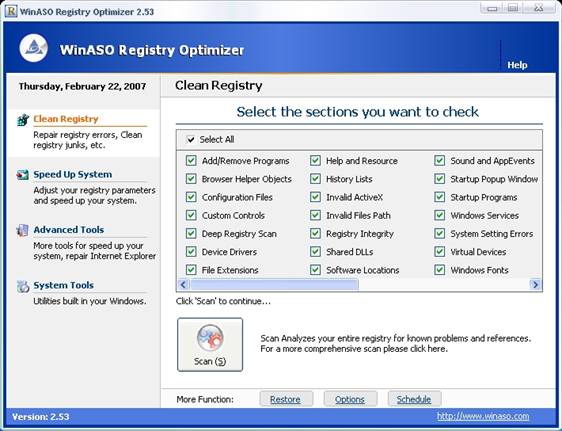Click the System Tools sidebar icon
The height and width of the screenshot is (431, 562).
click(23, 286)
